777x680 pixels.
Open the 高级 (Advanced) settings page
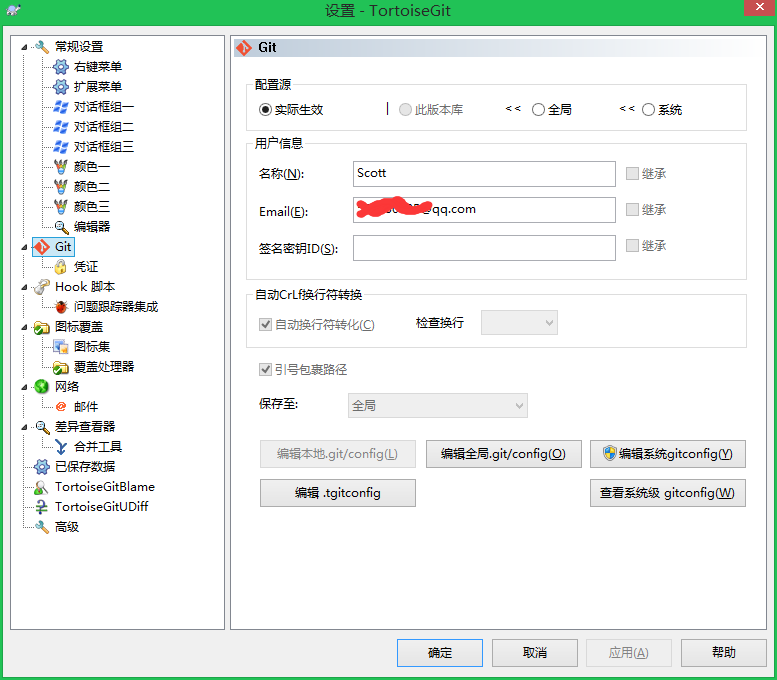pos(67,527)
